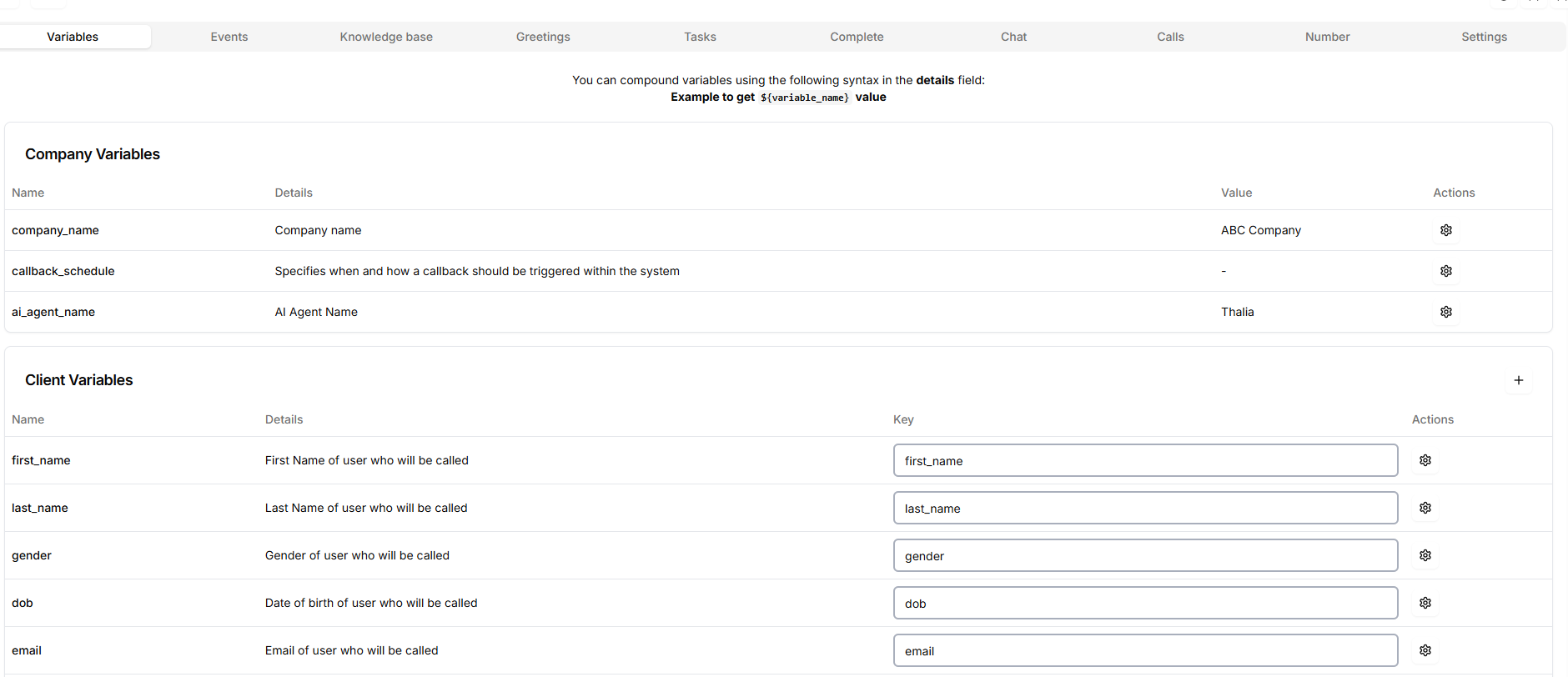Edit ai_agent_name via its gear icon

point(1446,312)
